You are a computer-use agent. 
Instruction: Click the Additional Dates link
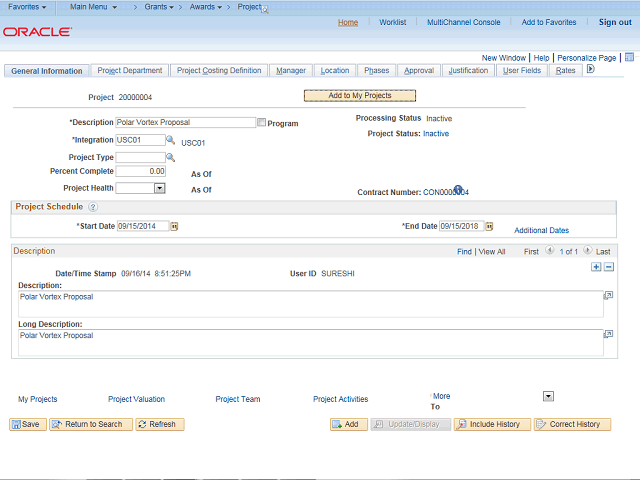(541, 230)
